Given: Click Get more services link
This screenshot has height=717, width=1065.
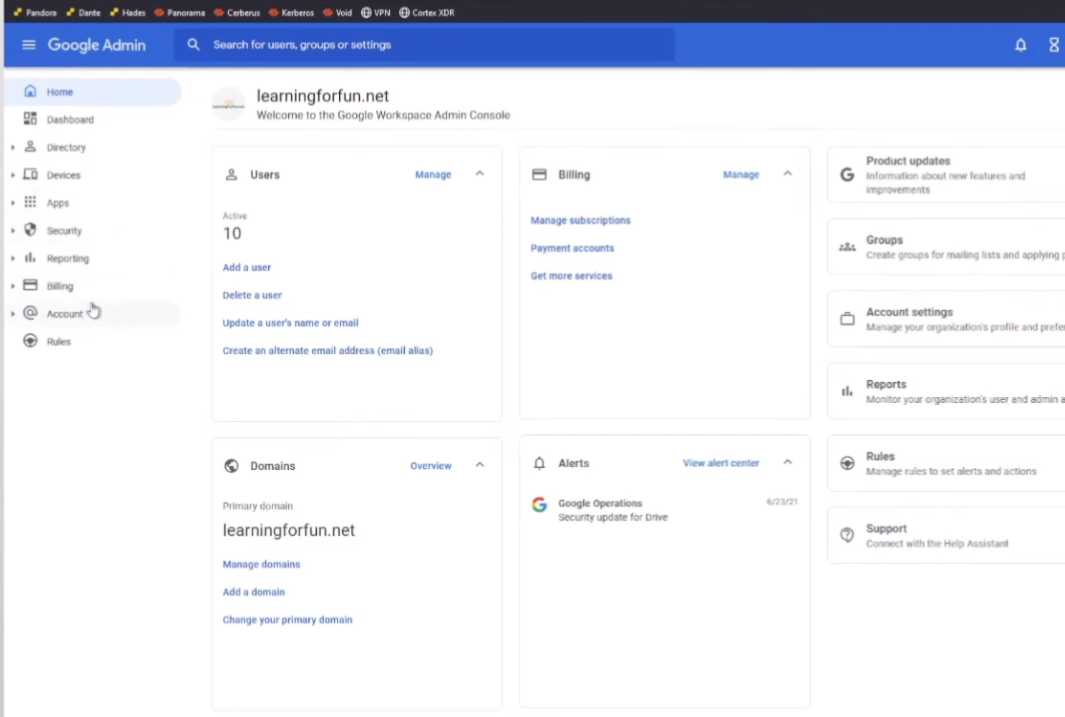Looking at the screenshot, I should pyautogui.click(x=571, y=276).
